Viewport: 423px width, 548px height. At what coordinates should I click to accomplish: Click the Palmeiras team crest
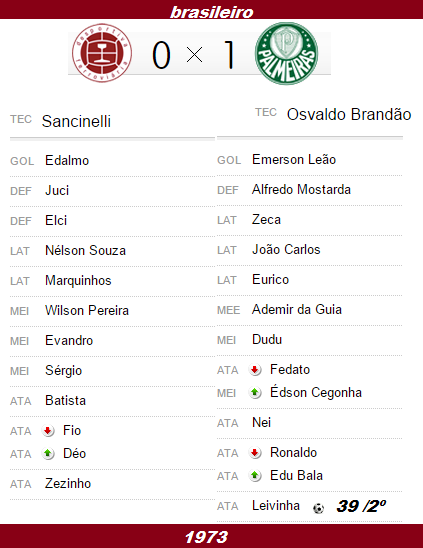click(x=287, y=53)
